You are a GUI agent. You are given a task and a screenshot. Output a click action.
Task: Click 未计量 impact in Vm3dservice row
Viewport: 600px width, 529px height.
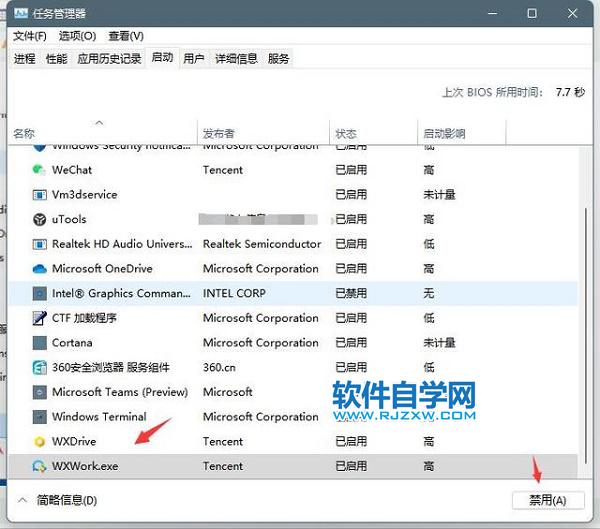(x=439, y=194)
